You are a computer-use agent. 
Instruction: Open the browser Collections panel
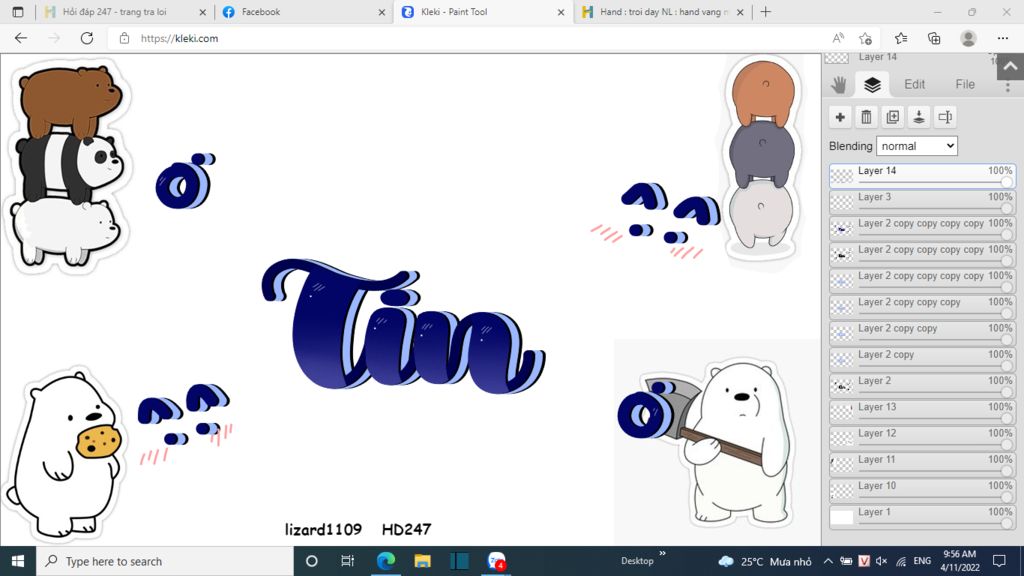click(x=934, y=39)
